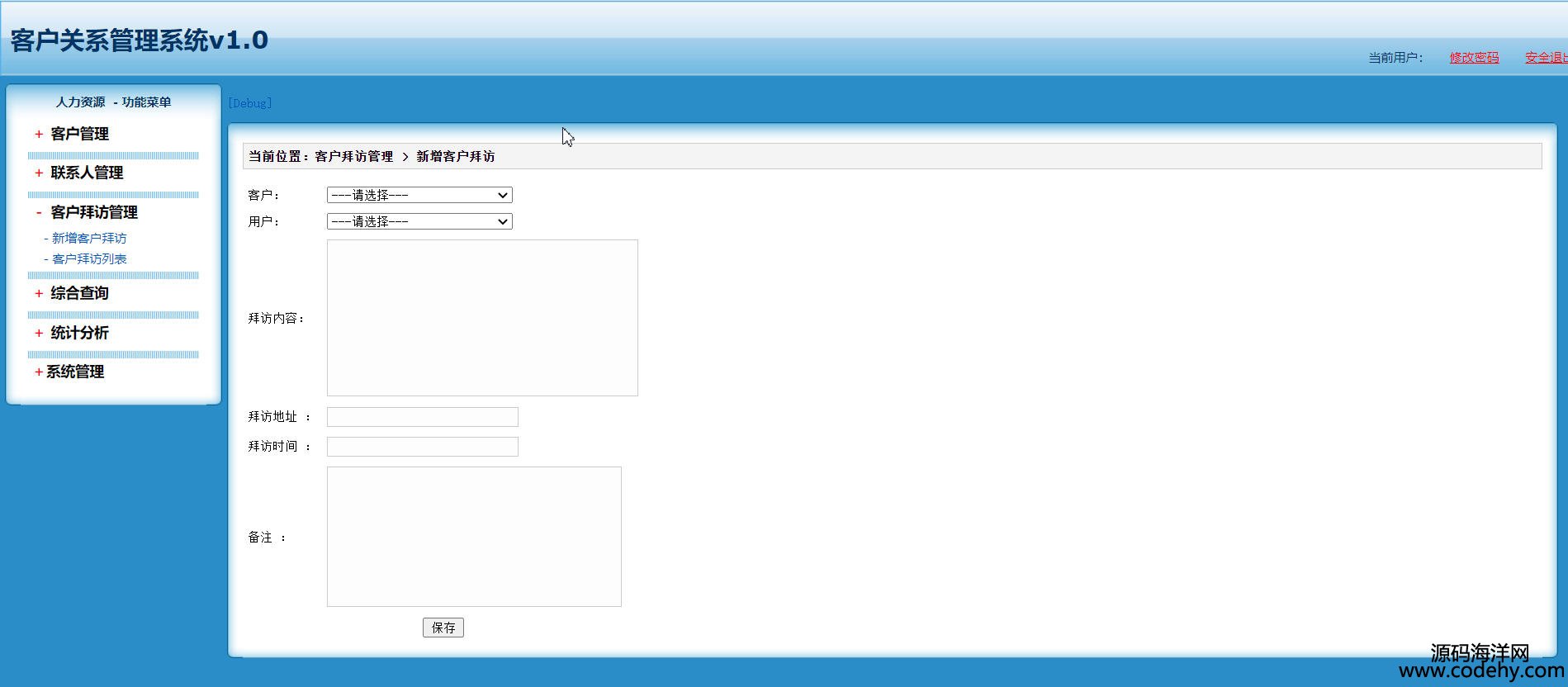Viewport: 1568px width, 687px height.
Task: Focus the 拜访时间 input field
Action: 422,447
